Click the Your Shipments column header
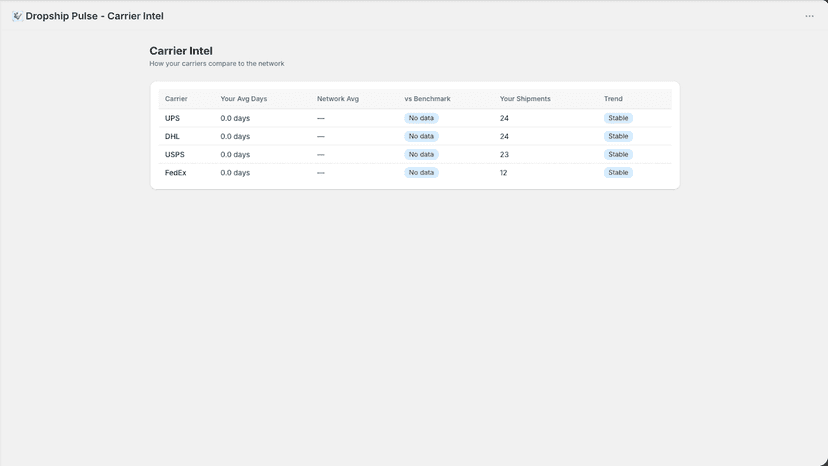The width and height of the screenshot is (828, 466). [525, 99]
